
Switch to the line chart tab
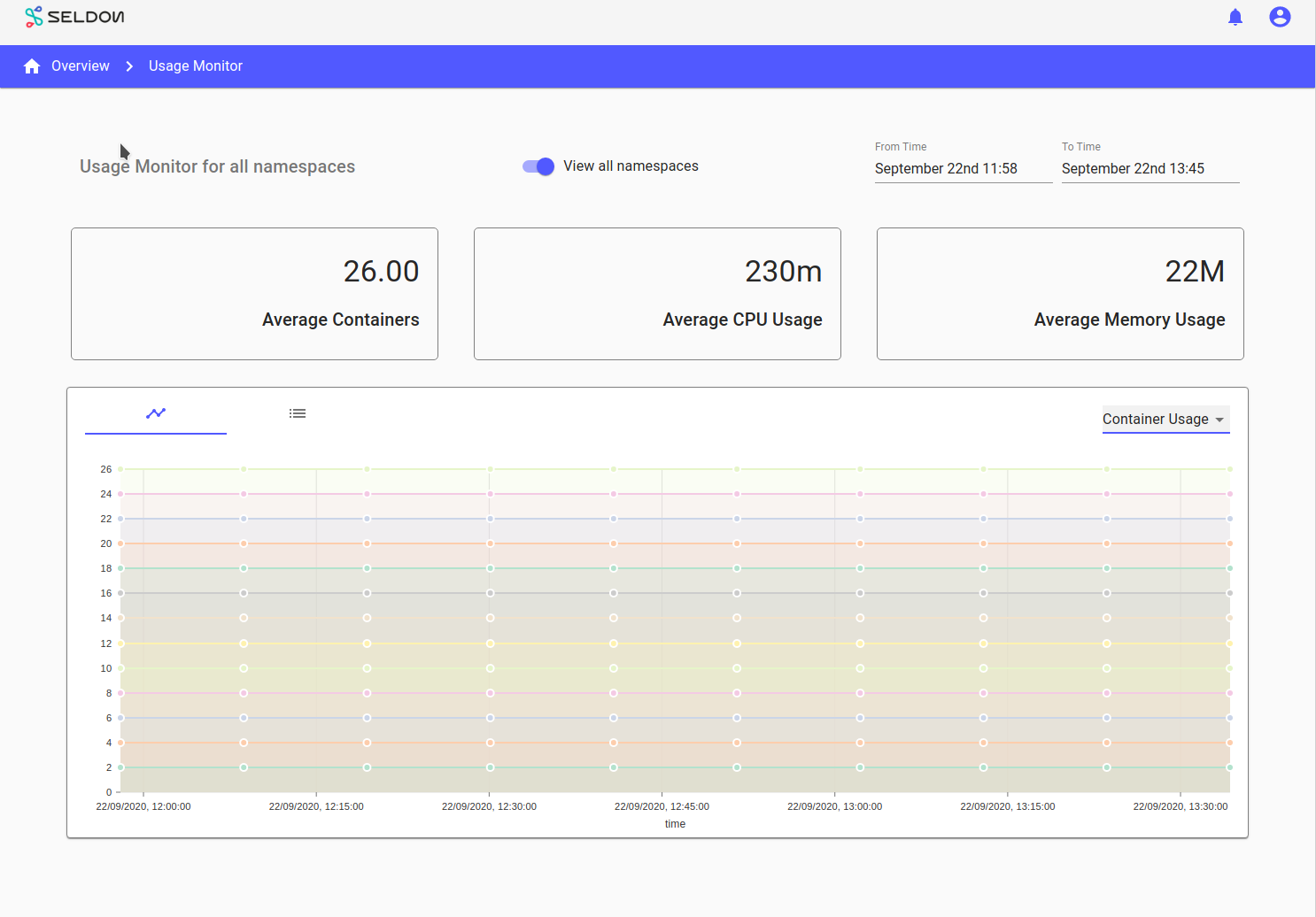click(156, 413)
